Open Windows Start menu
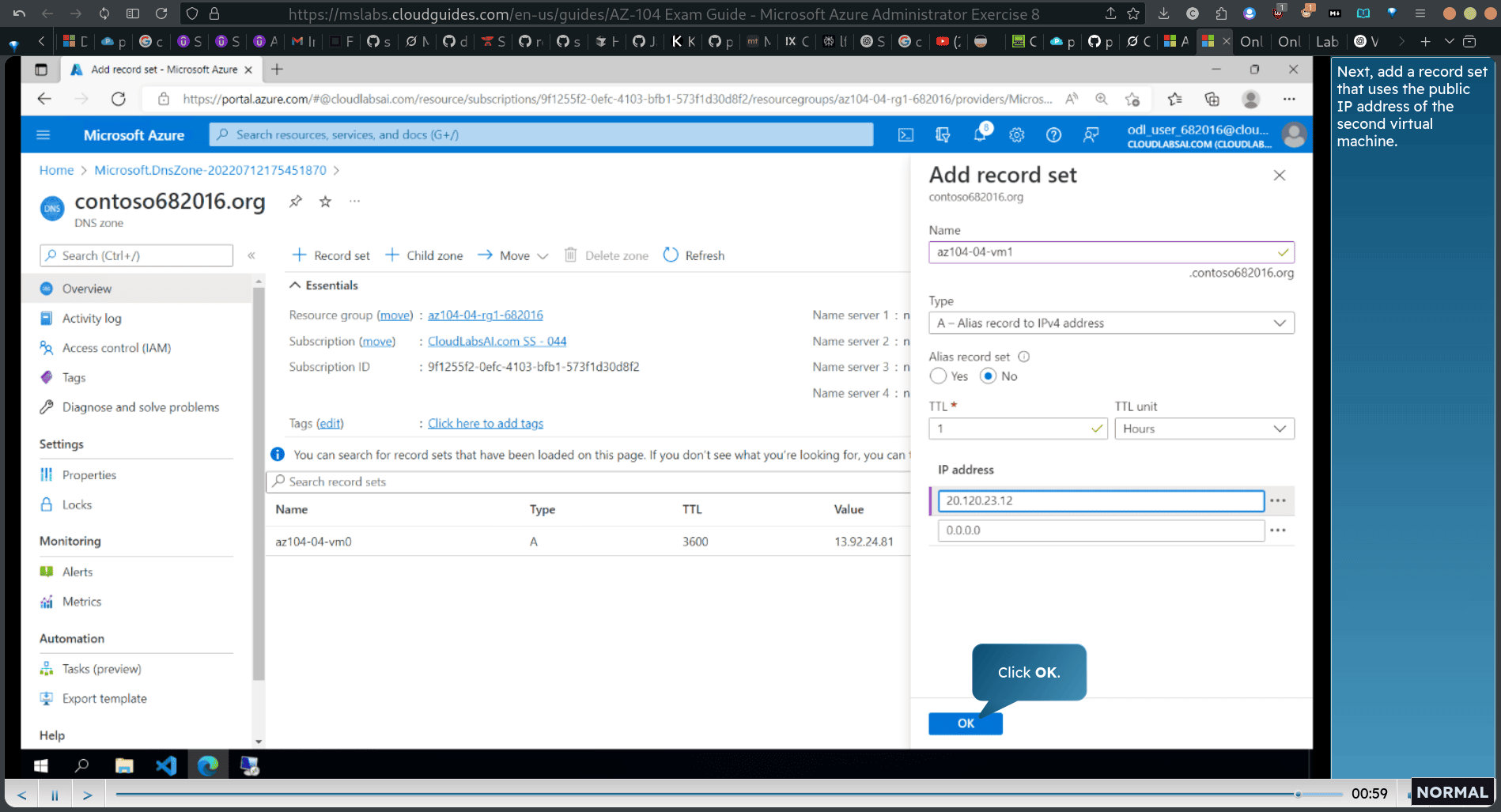The height and width of the screenshot is (812, 1501). click(x=41, y=765)
